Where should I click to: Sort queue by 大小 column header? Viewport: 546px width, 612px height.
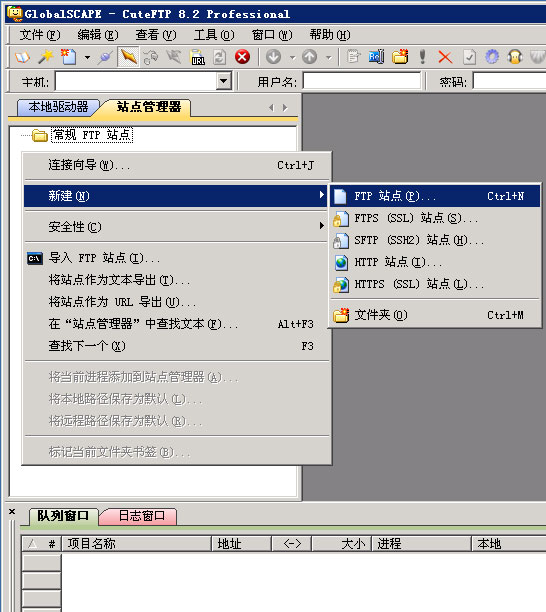(x=341, y=544)
